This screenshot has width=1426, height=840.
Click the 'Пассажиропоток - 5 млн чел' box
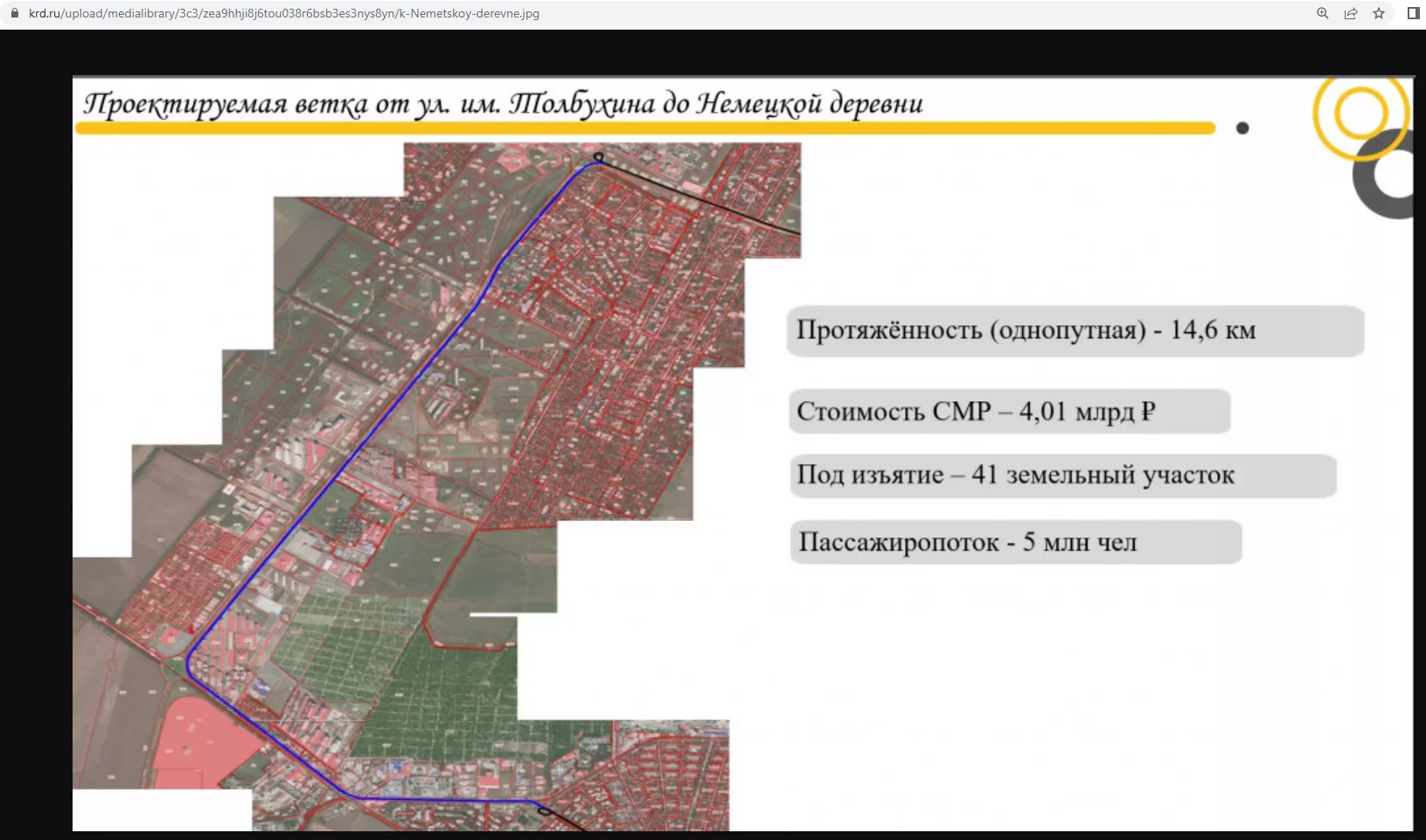coord(1015,542)
